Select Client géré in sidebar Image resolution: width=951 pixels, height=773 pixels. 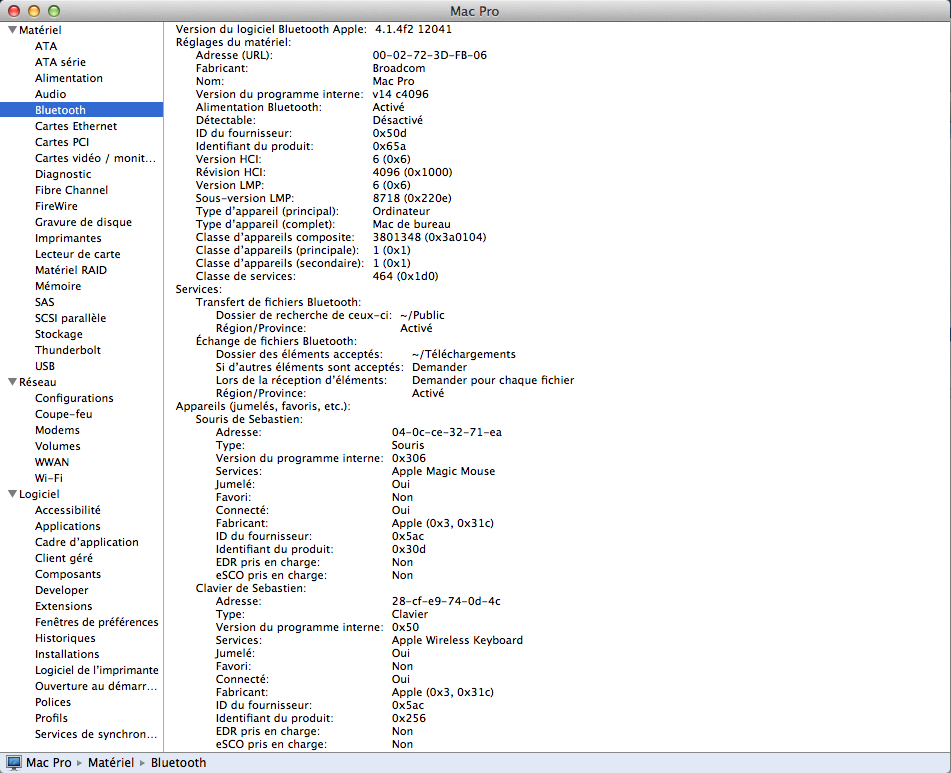(x=64, y=558)
